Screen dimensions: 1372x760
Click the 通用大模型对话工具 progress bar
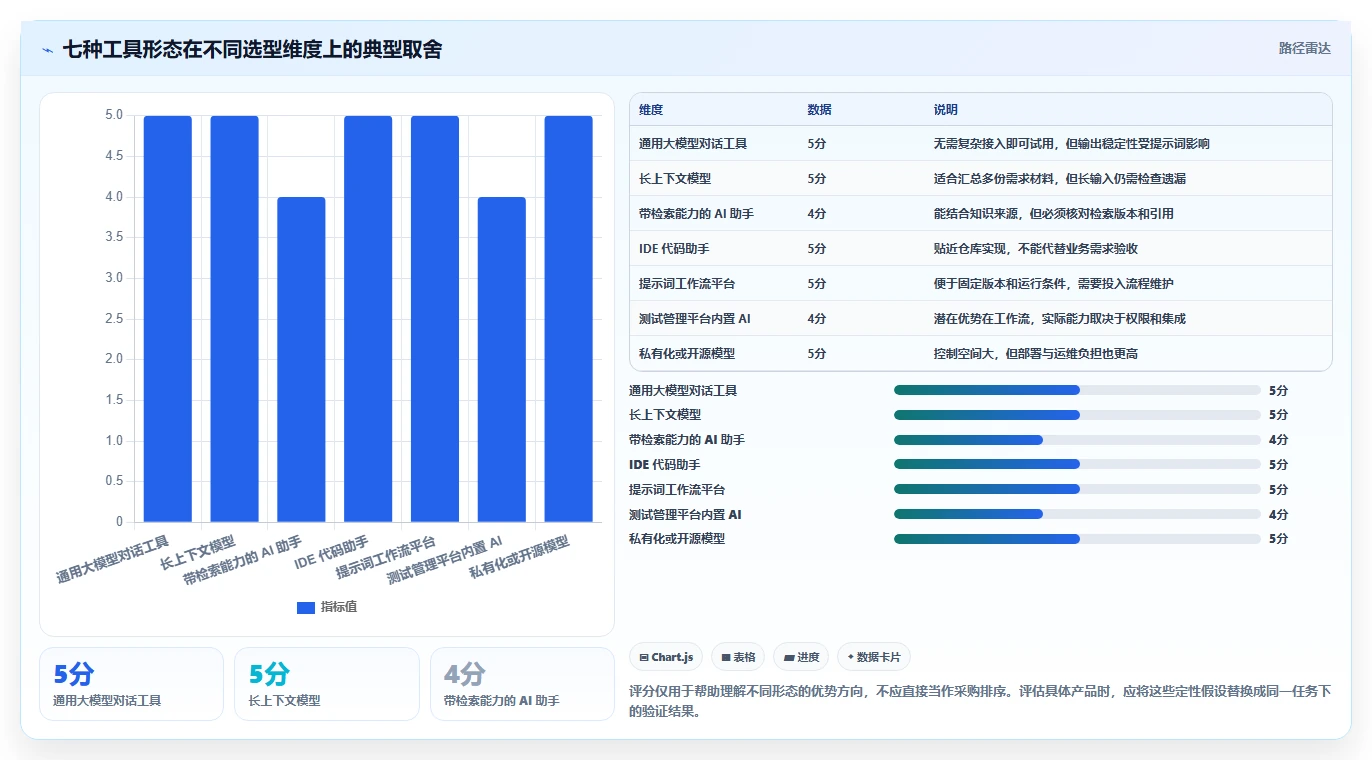click(x=1077, y=390)
